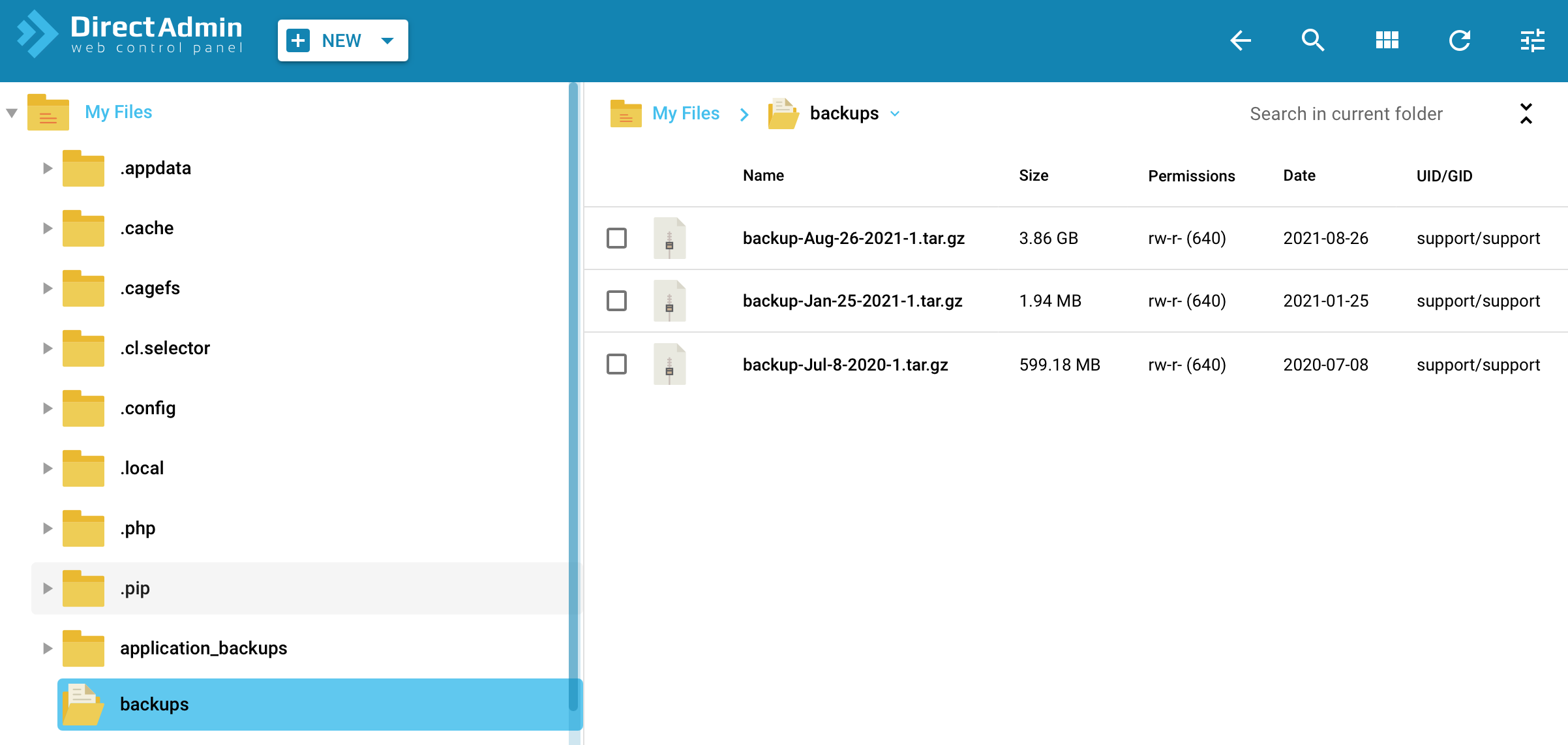Expand the .appdata folder tree arrow
Viewport: 1568px width, 745px height.
click(x=48, y=168)
